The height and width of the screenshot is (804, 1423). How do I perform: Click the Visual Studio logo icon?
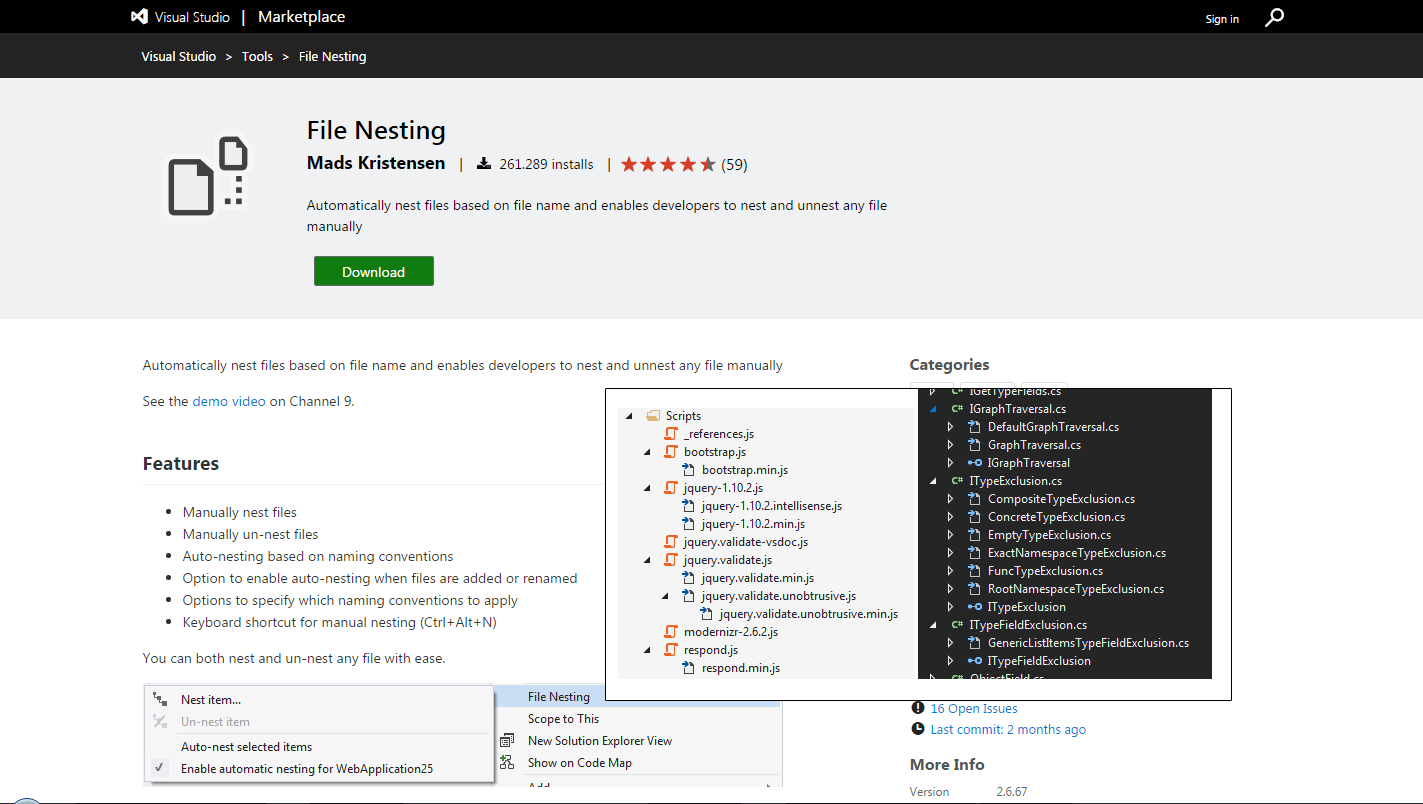coord(140,17)
